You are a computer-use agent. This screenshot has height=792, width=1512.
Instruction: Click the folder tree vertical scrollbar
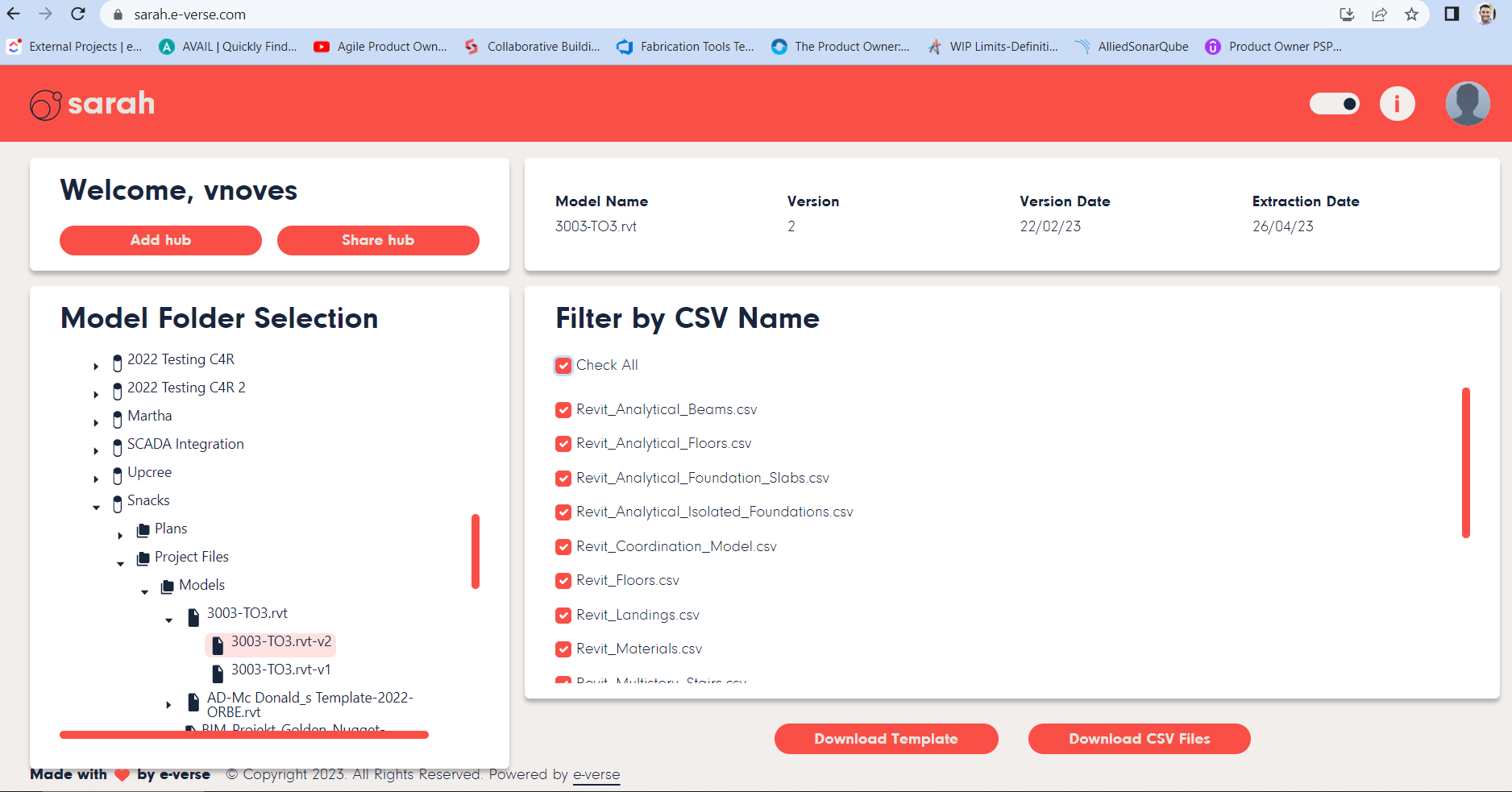(x=476, y=551)
